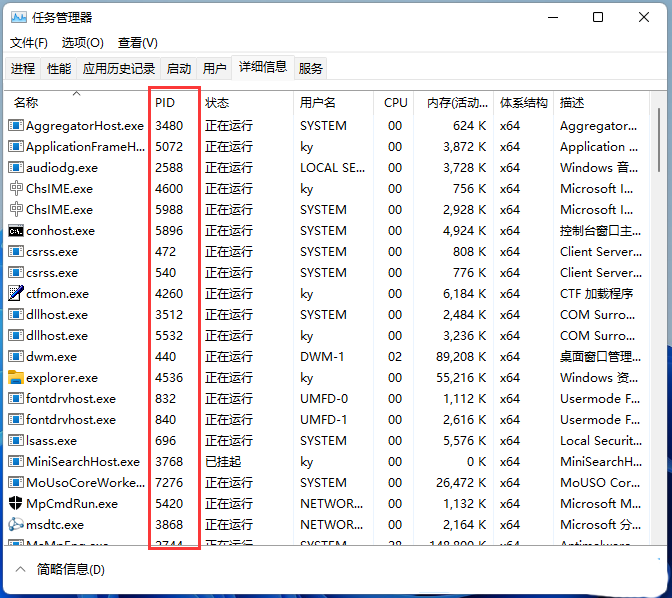Minimize the Task Manager window

tap(553, 18)
